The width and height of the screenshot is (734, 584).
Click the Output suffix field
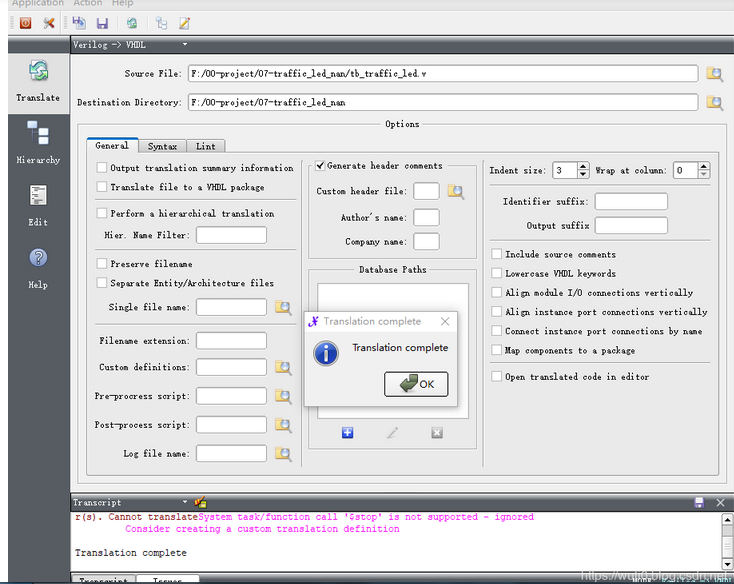pos(631,226)
